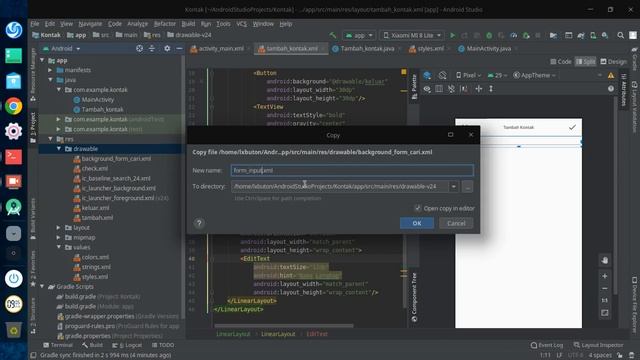Click OK in Copy dialog
This screenshot has width=640, height=360.
pyautogui.click(x=417, y=223)
